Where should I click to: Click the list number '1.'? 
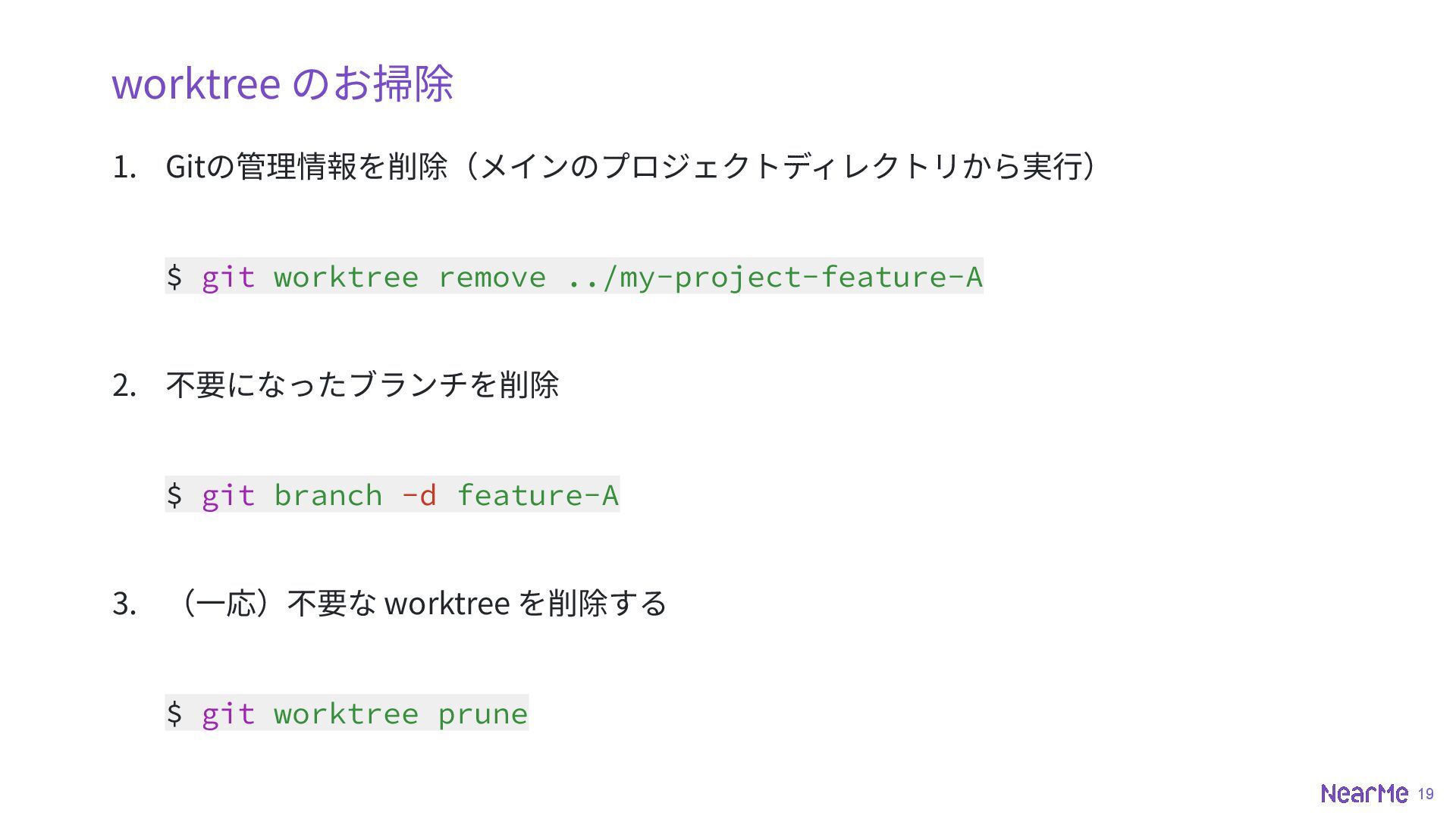(x=124, y=167)
